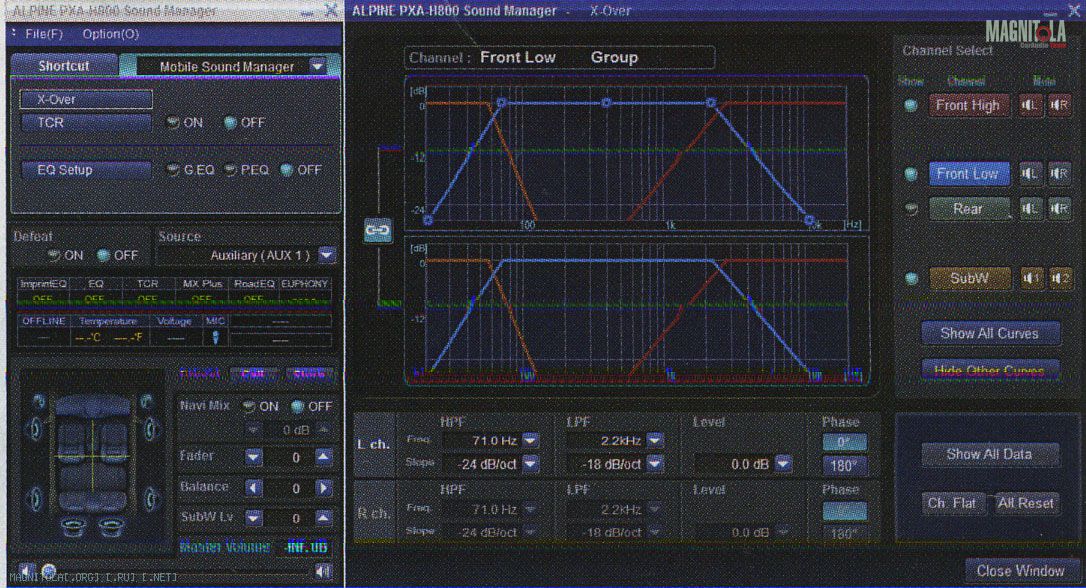Set Navi Mix to OFF
1086x588 pixels.
[x=298, y=407]
